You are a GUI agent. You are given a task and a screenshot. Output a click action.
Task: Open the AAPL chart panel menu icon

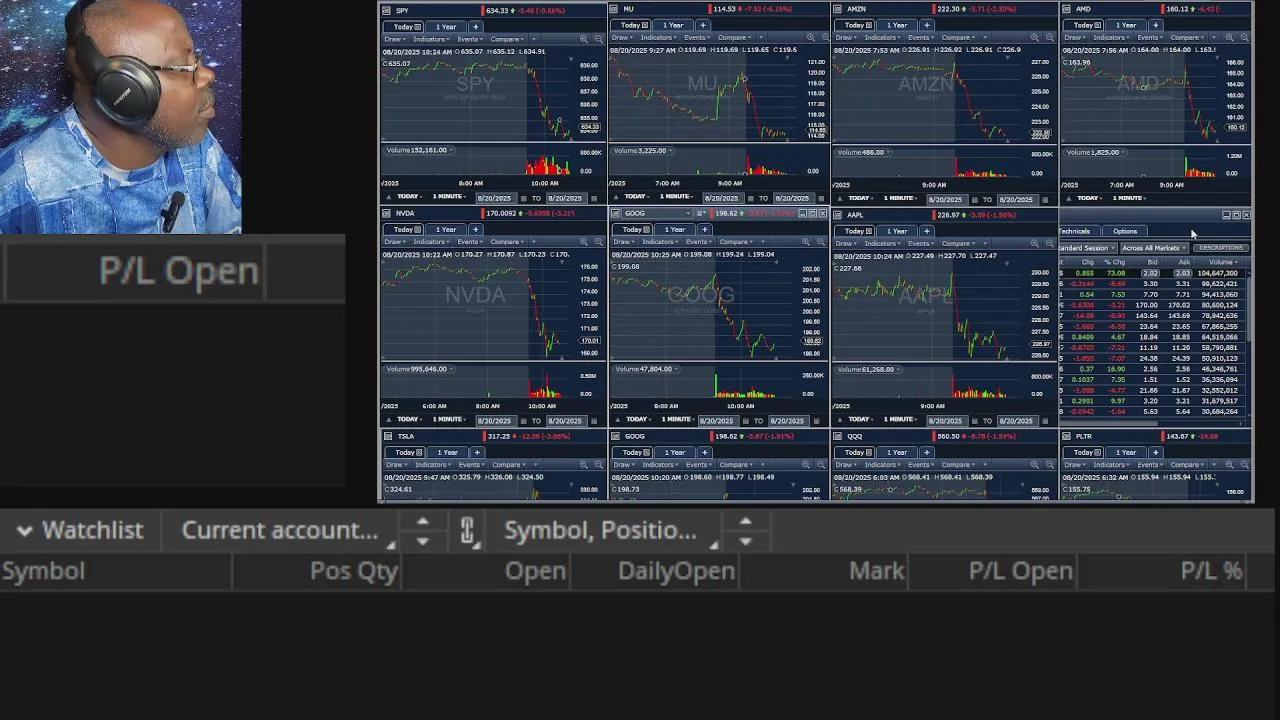coord(838,214)
